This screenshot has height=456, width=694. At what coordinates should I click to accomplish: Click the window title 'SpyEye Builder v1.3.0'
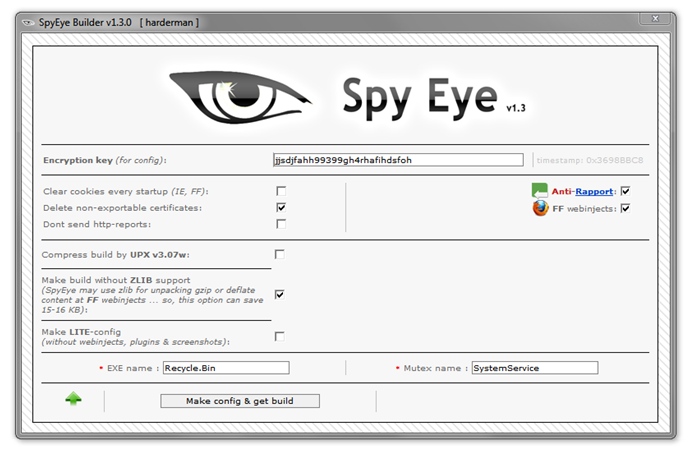point(85,23)
